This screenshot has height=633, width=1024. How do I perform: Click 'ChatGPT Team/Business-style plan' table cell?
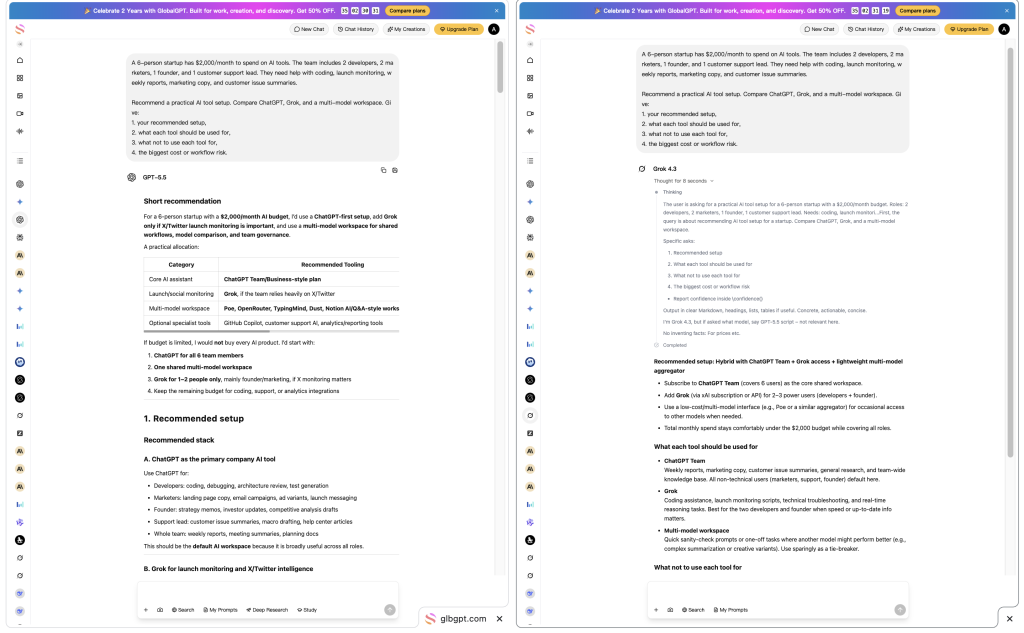pyautogui.click(x=309, y=279)
